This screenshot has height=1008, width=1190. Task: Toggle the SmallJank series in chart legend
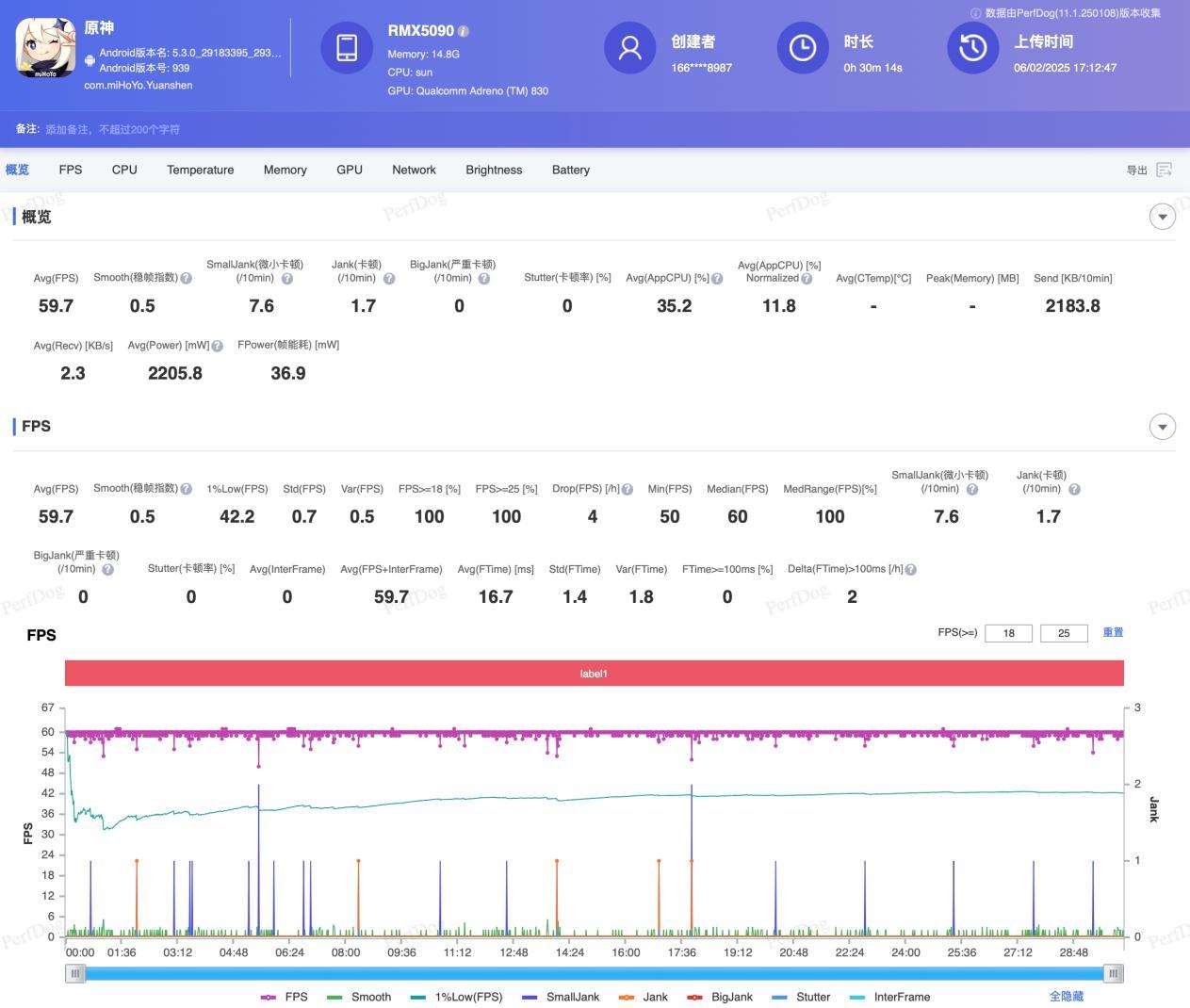560,997
